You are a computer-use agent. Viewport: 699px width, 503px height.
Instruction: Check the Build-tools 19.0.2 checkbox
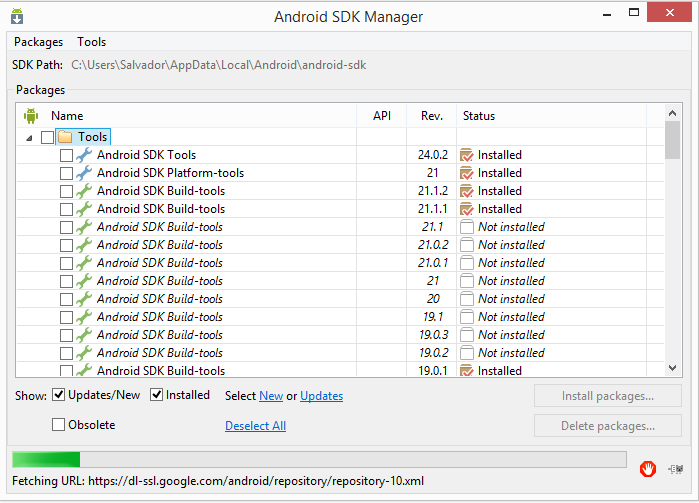pos(66,353)
